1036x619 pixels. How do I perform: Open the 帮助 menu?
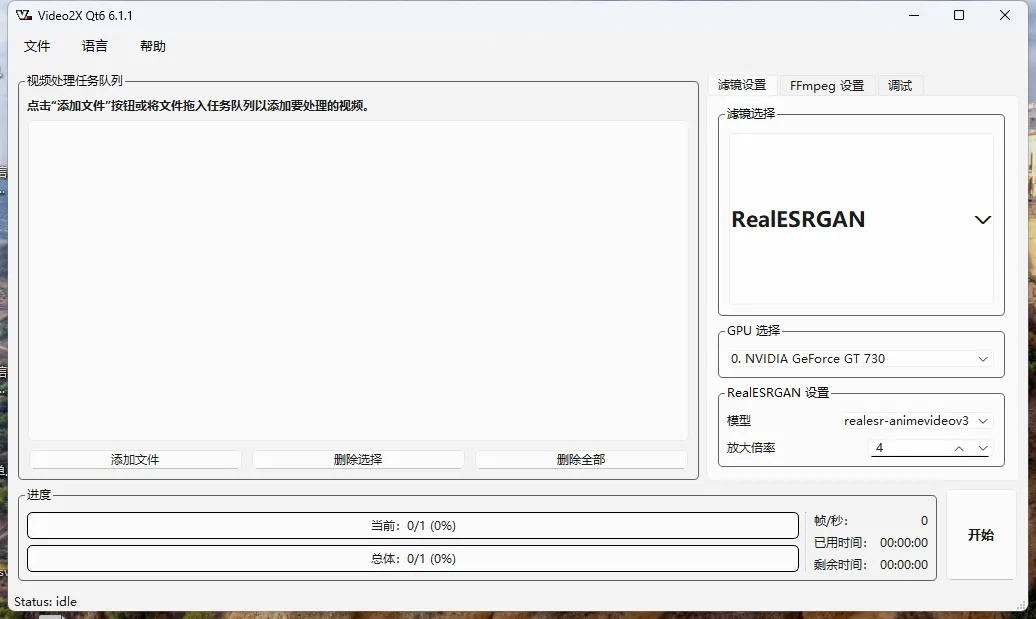153,46
